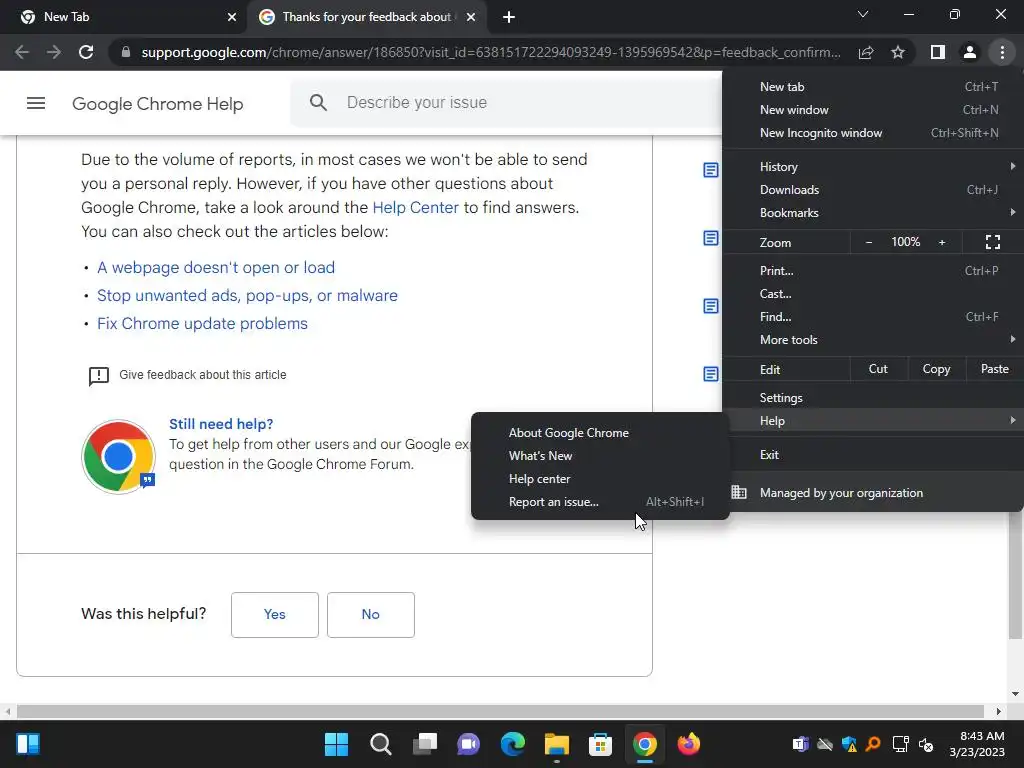Open Task View on taskbar
1024x768 pixels.
tap(425, 744)
